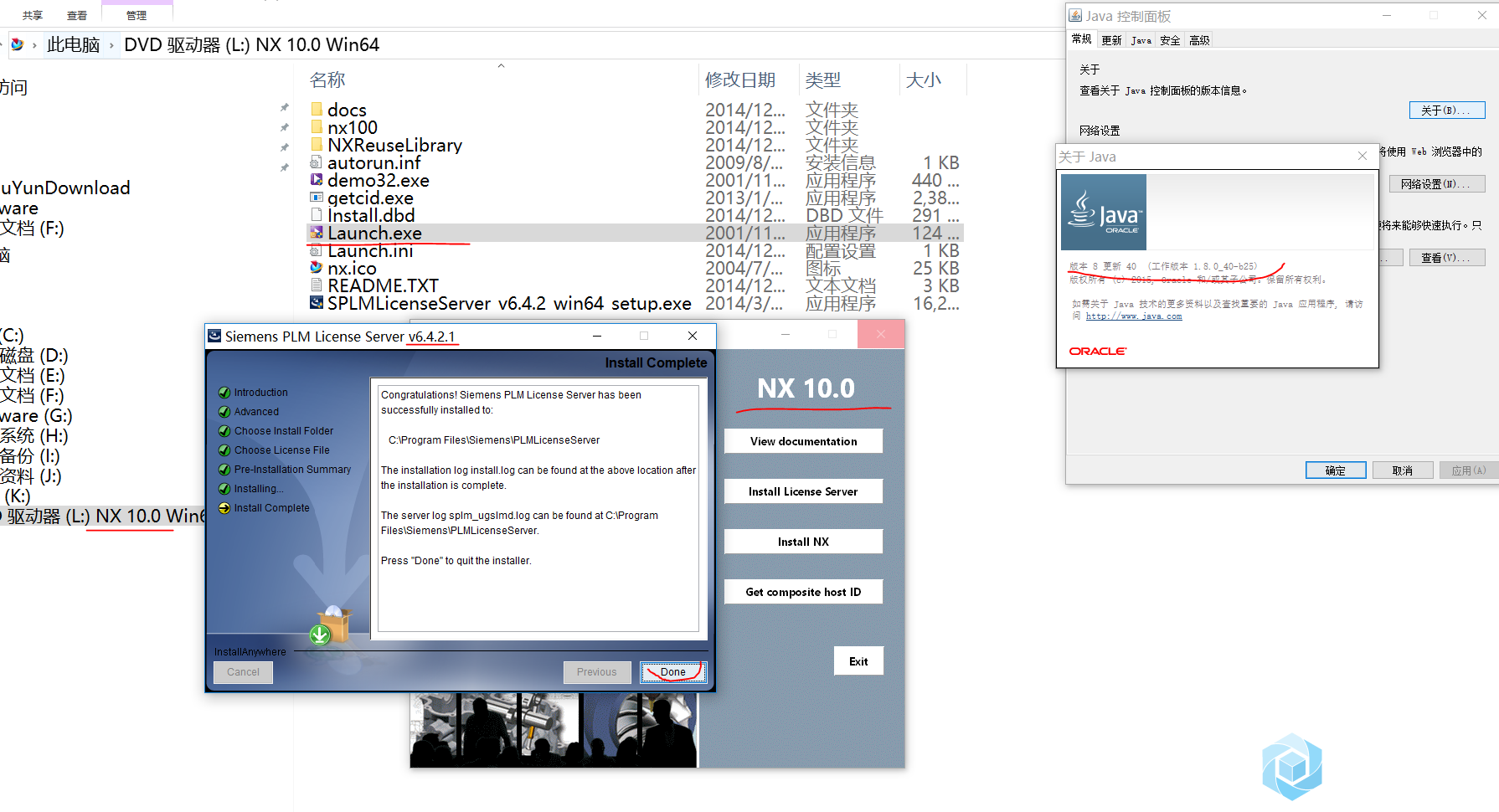The width and height of the screenshot is (1499, 812).
Task: Click the autorun.inf file icon
Action: click(317, 162)
